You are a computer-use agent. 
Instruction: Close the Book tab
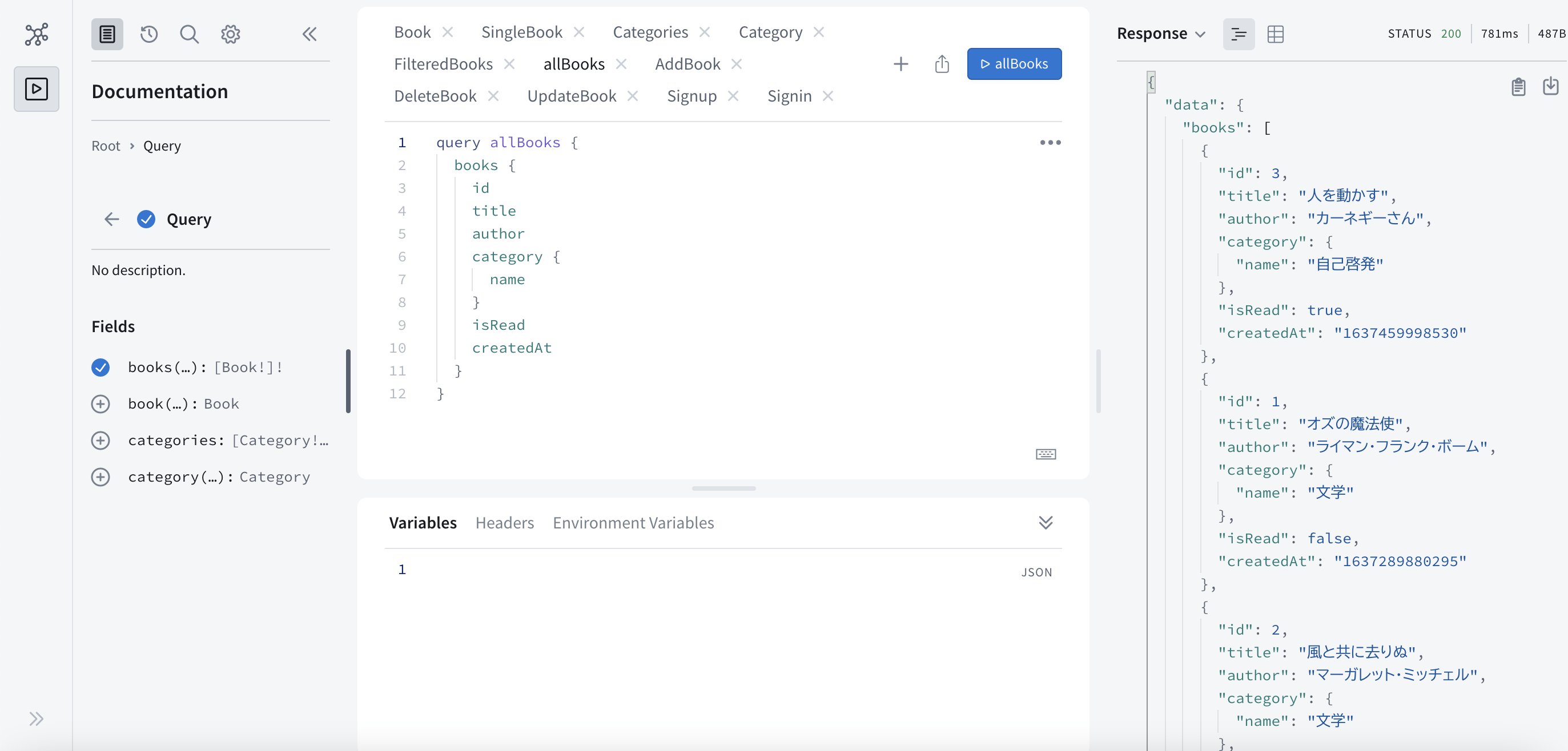pos(448,31)
